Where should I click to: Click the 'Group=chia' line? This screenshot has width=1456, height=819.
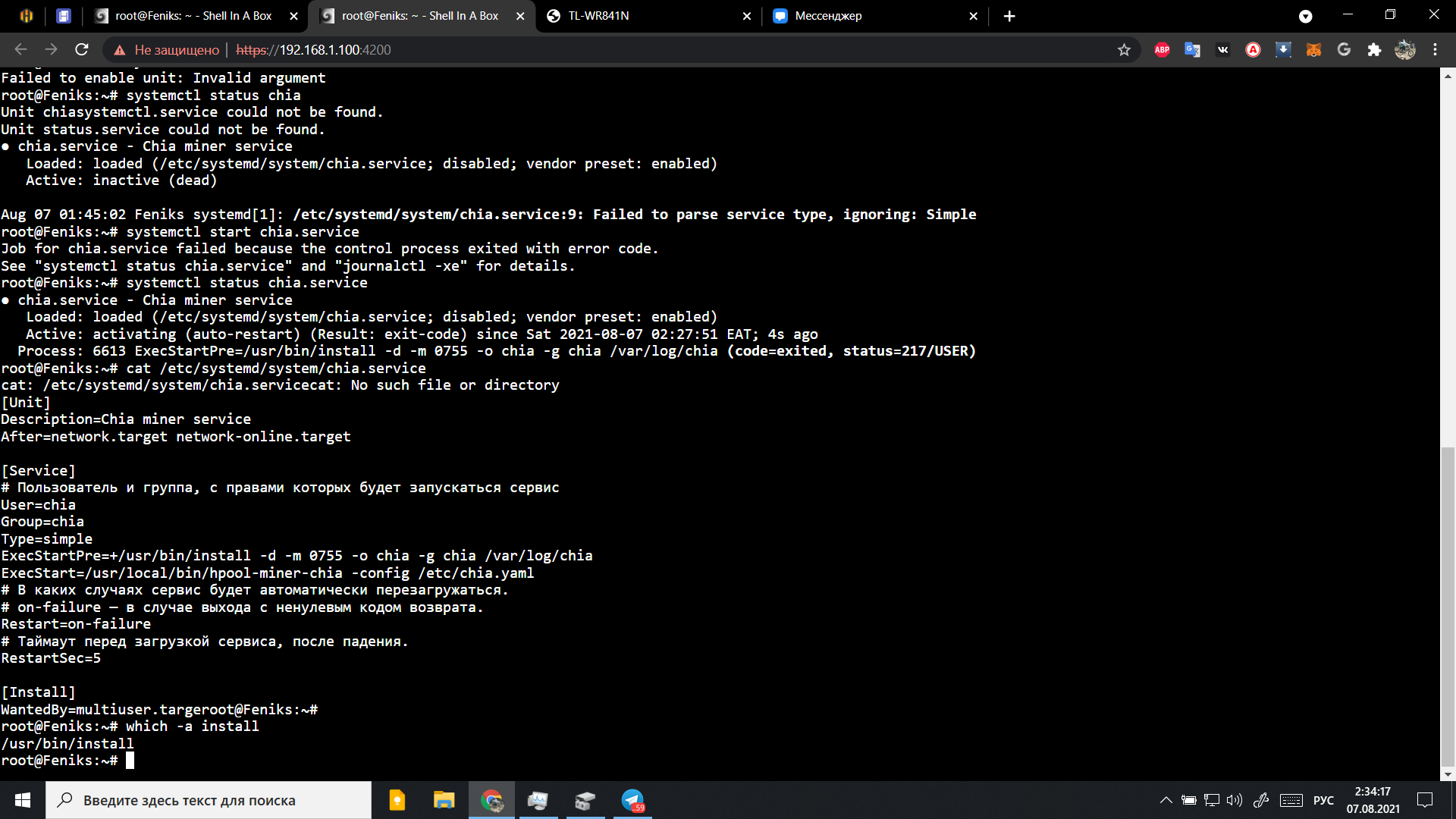pyautogui.click(x=42, y=521)
